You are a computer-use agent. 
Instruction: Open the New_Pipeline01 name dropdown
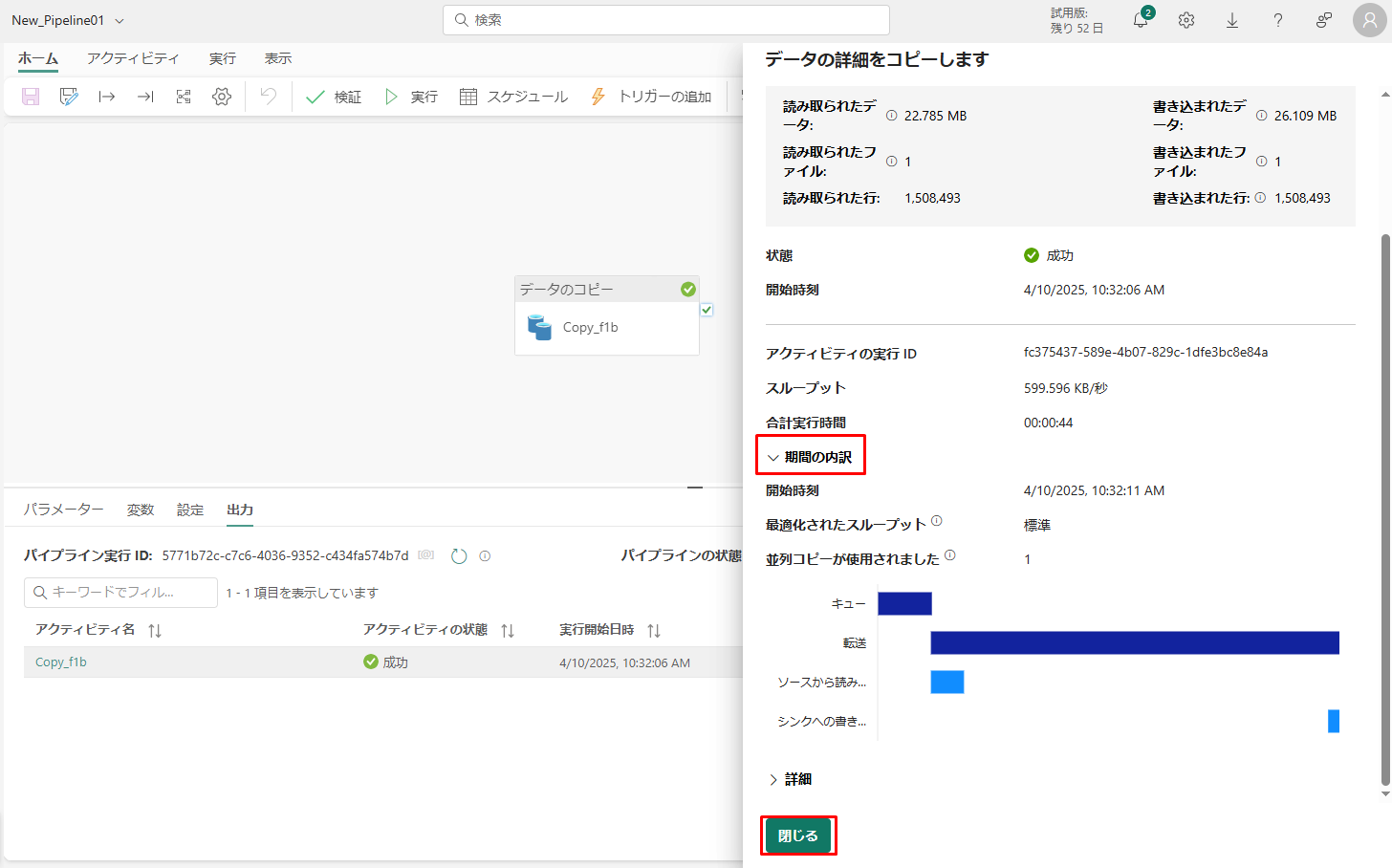pyautogui.click(x=120, y=21)
